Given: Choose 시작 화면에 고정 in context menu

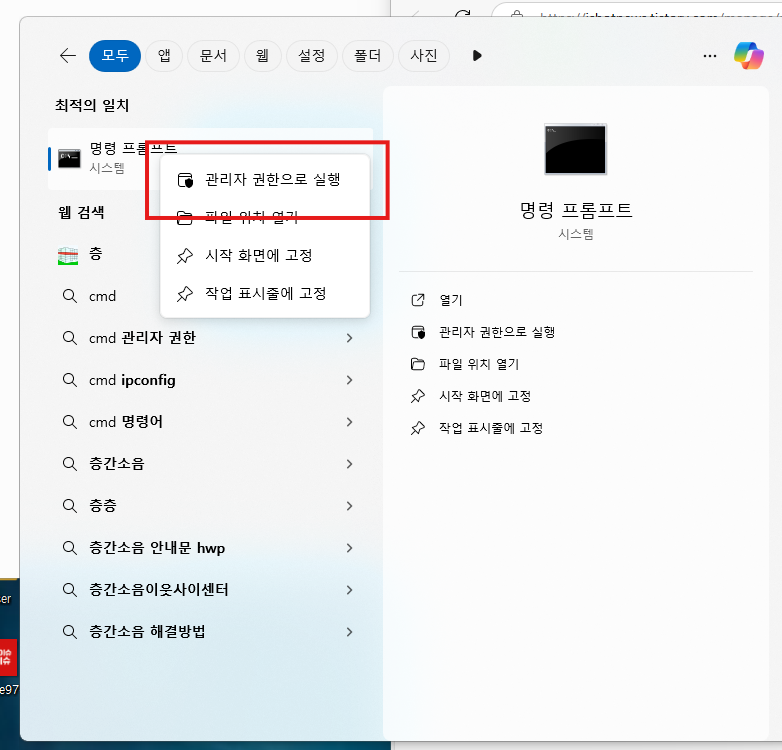Looking at the screenshot, I should 265,255.
